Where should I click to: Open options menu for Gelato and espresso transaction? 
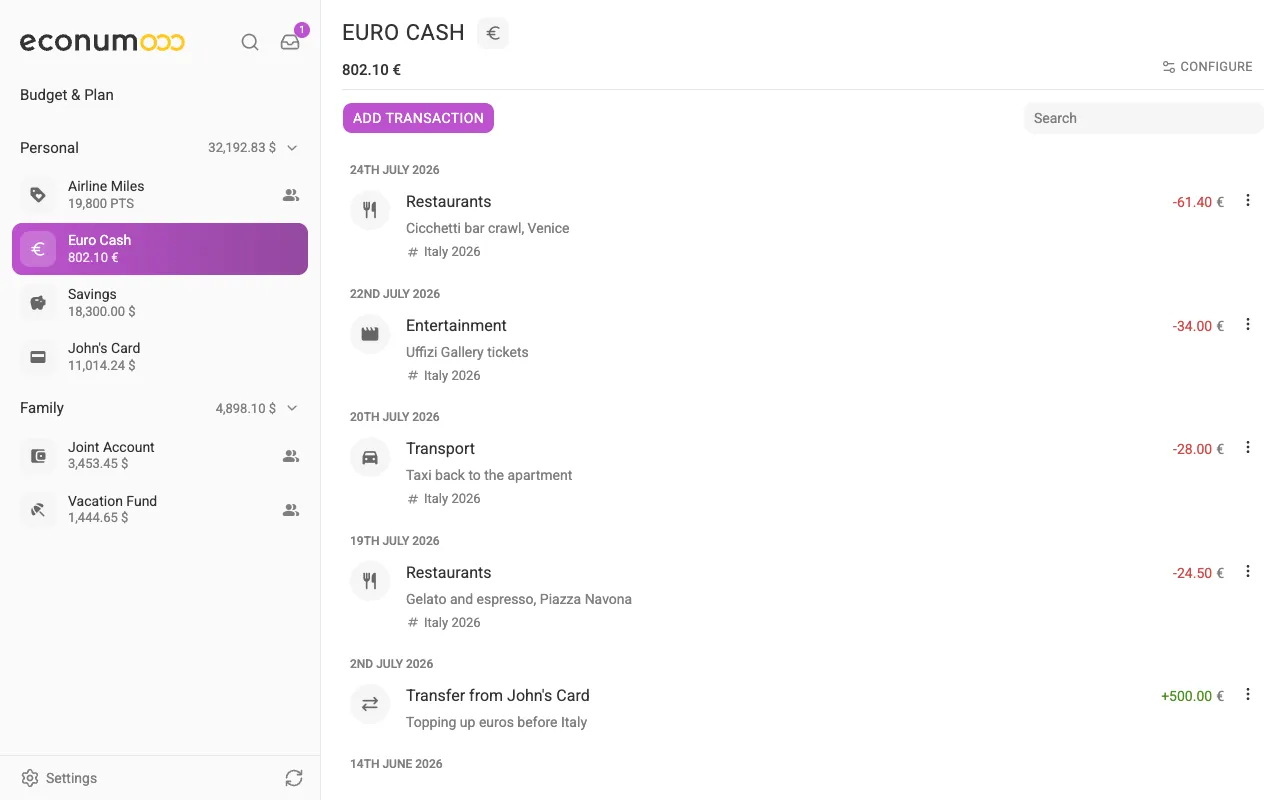[x=1248, y=572]
